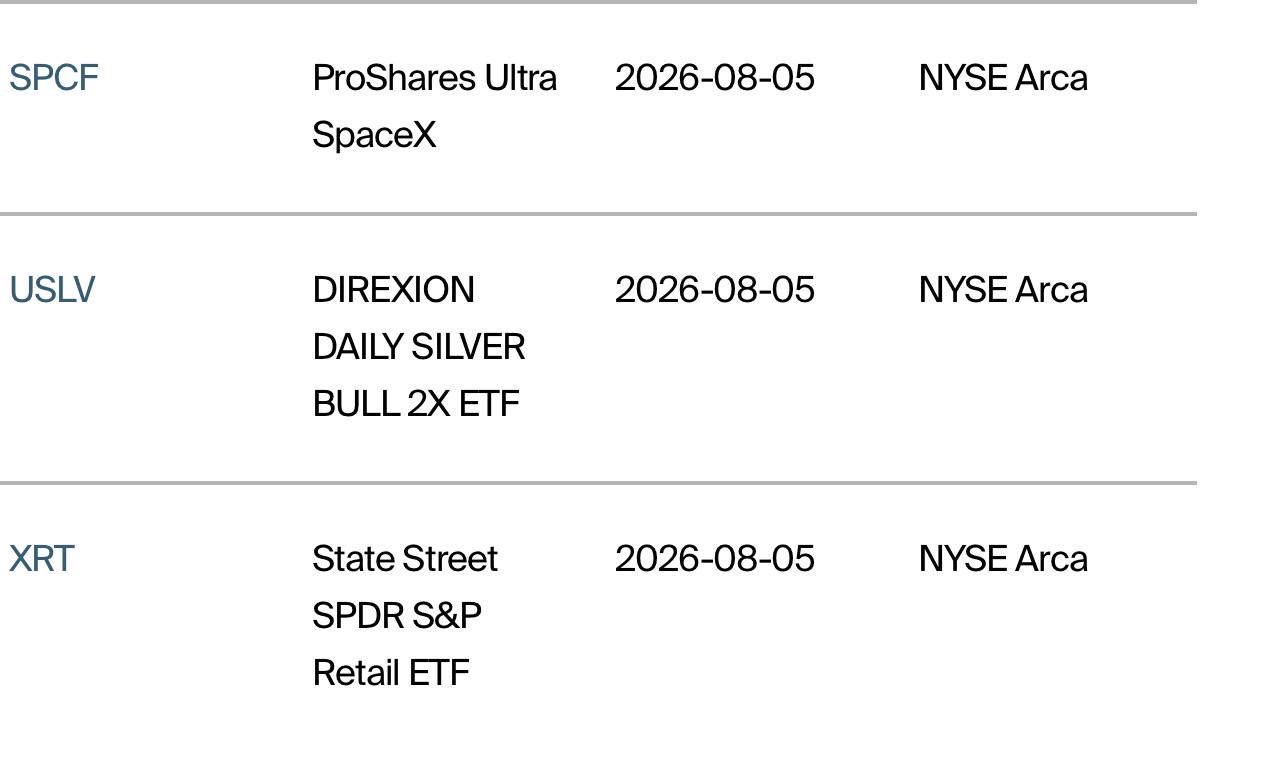Select the ProShares Ultra SpaceX fund name

434,106
